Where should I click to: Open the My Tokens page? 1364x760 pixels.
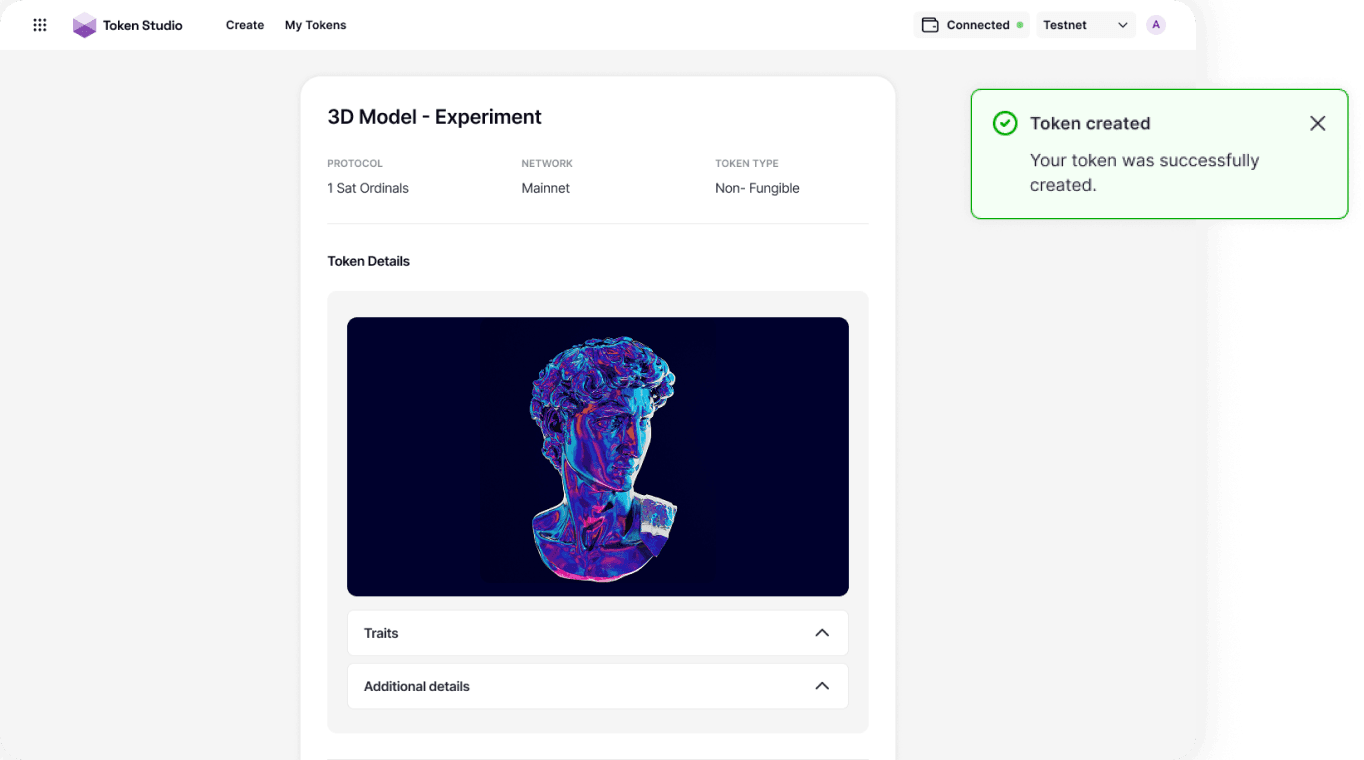(315, 25)
